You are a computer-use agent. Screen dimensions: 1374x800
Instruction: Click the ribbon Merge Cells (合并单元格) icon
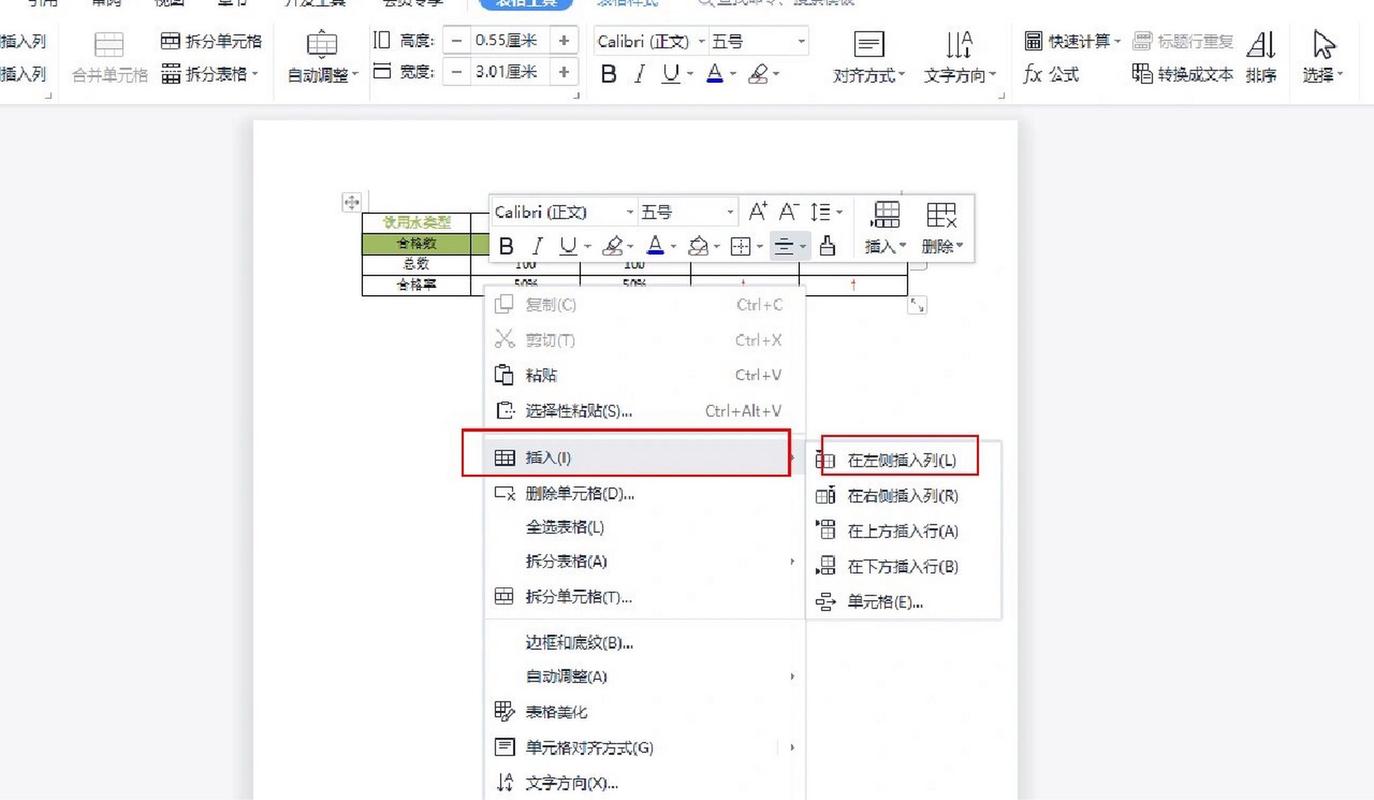pyautogui.click(x=109, y=45)
